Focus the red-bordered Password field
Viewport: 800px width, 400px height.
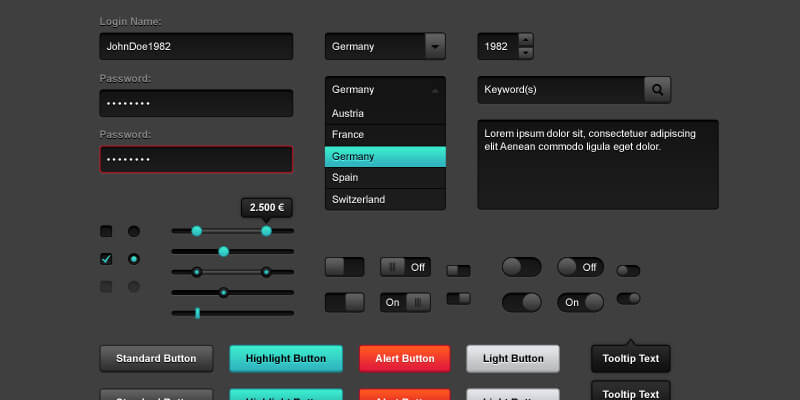[x=196, y=160]
